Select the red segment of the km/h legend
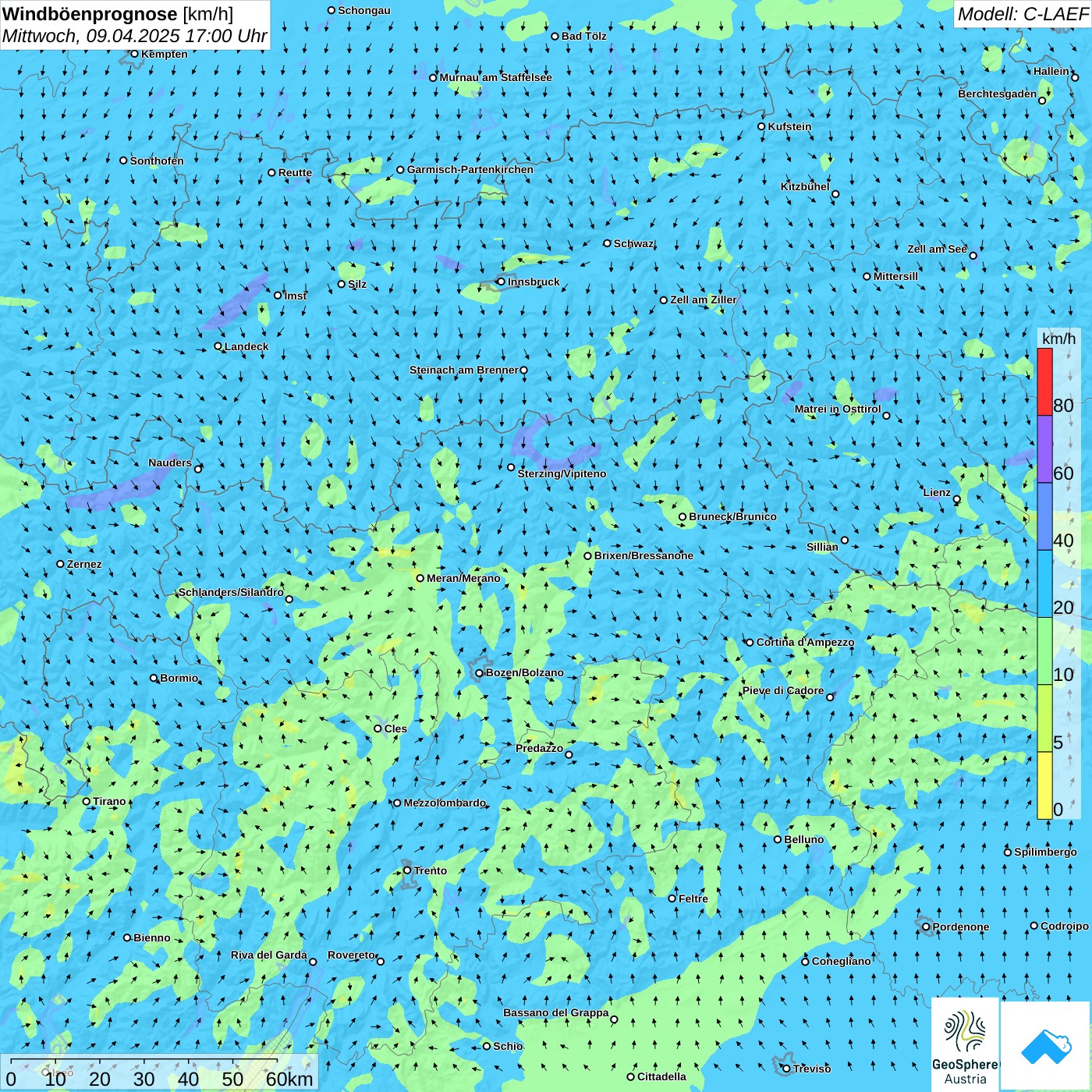 click(1044, 381)
